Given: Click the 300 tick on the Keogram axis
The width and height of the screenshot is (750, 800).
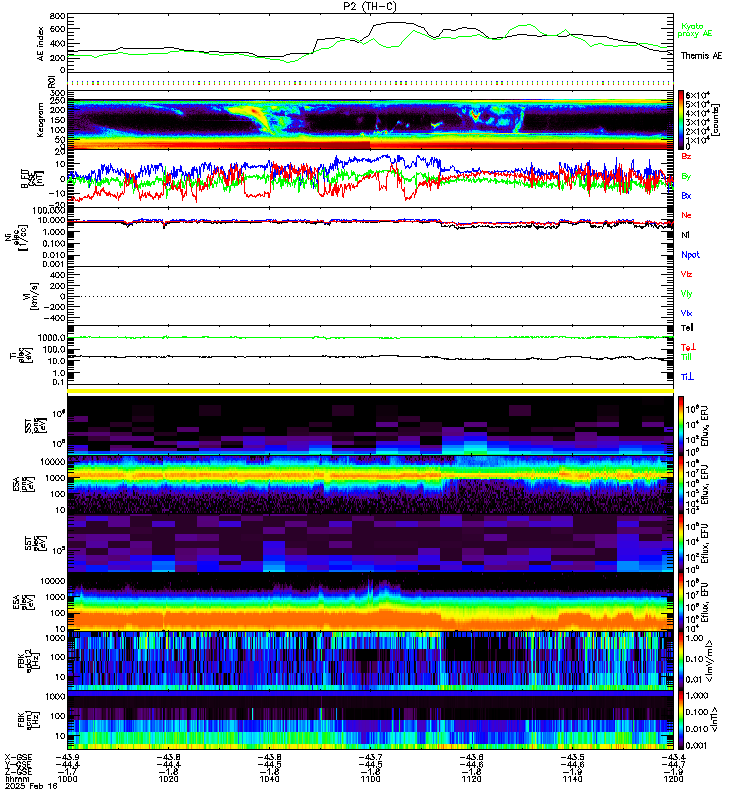Looking at the screenshot, I should [58, 93].
